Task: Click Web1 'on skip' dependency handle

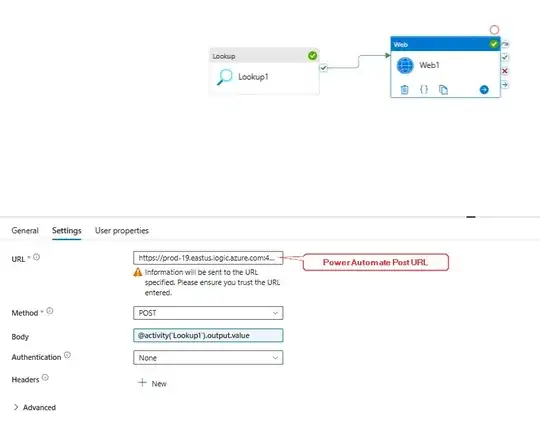Action: [505, 44]
